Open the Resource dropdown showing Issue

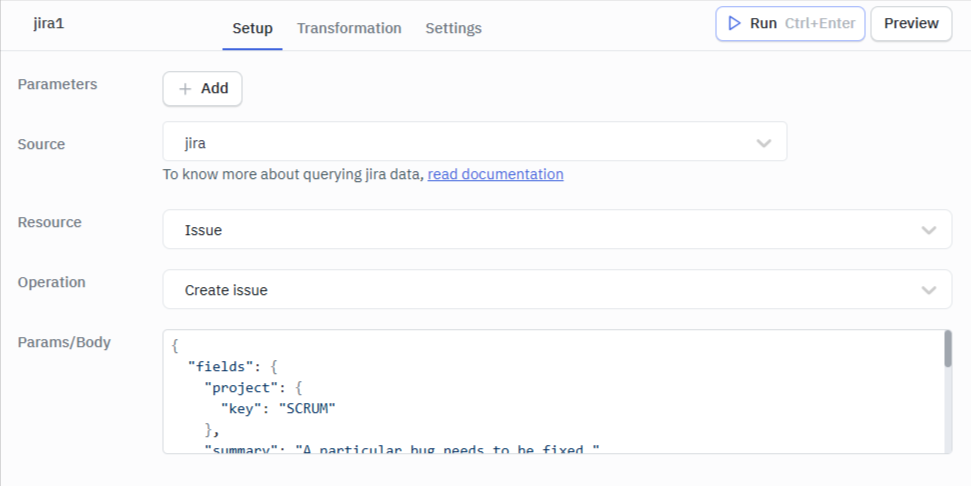tap(557, 229)
